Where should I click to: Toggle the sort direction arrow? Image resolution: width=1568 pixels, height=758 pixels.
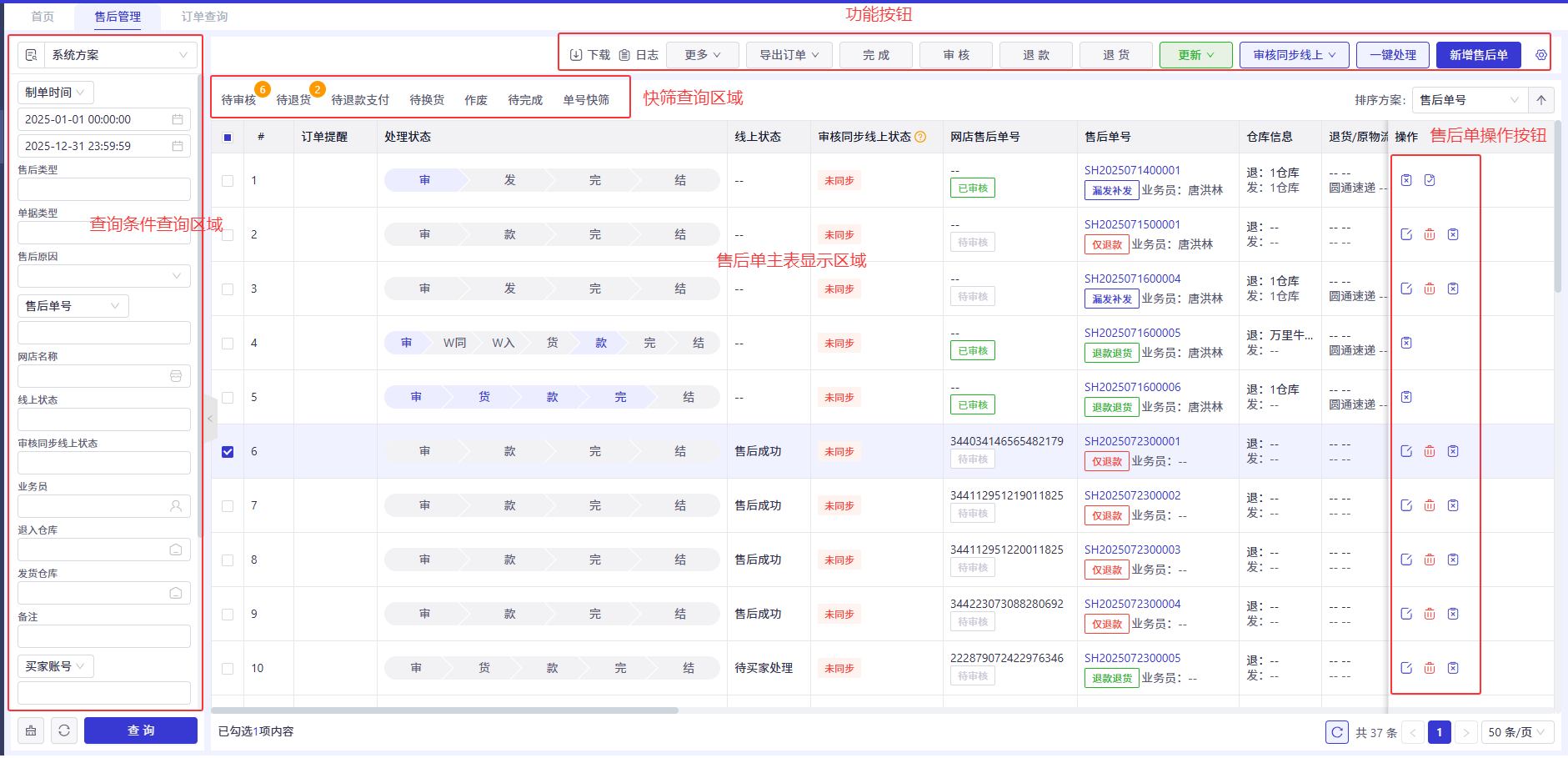[x=1541, y=100]
